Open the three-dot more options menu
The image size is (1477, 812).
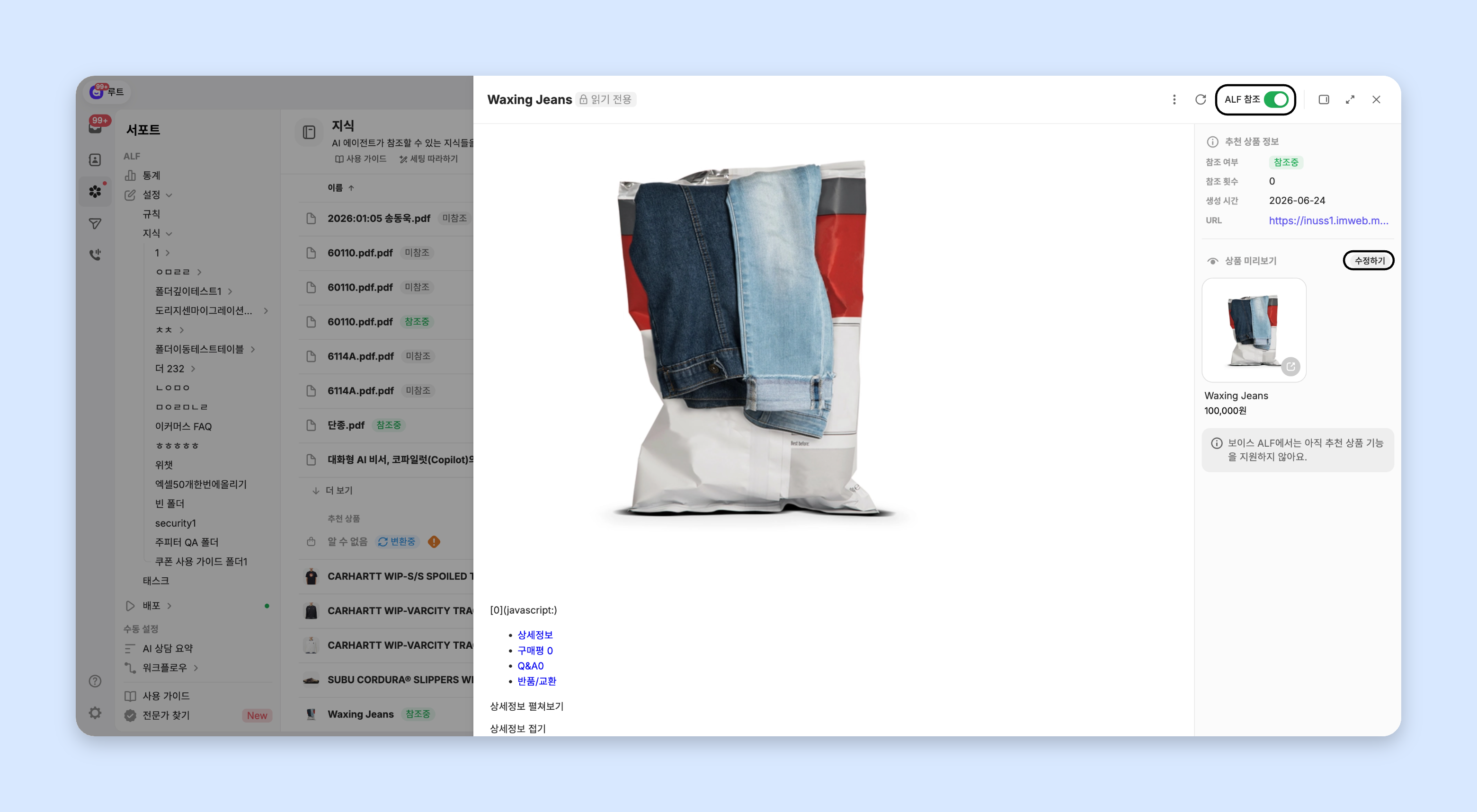pyautogui.click(x=1174, y=100)
